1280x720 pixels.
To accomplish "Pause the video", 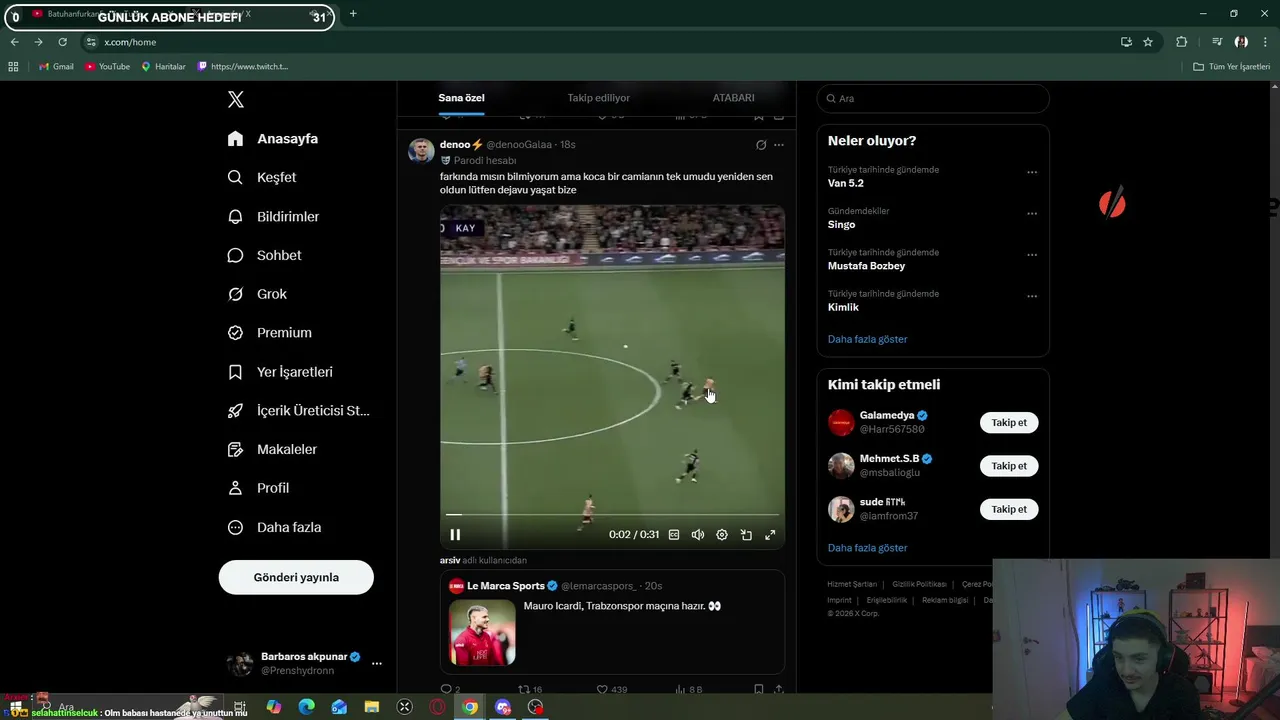I will tap(455, 535).
